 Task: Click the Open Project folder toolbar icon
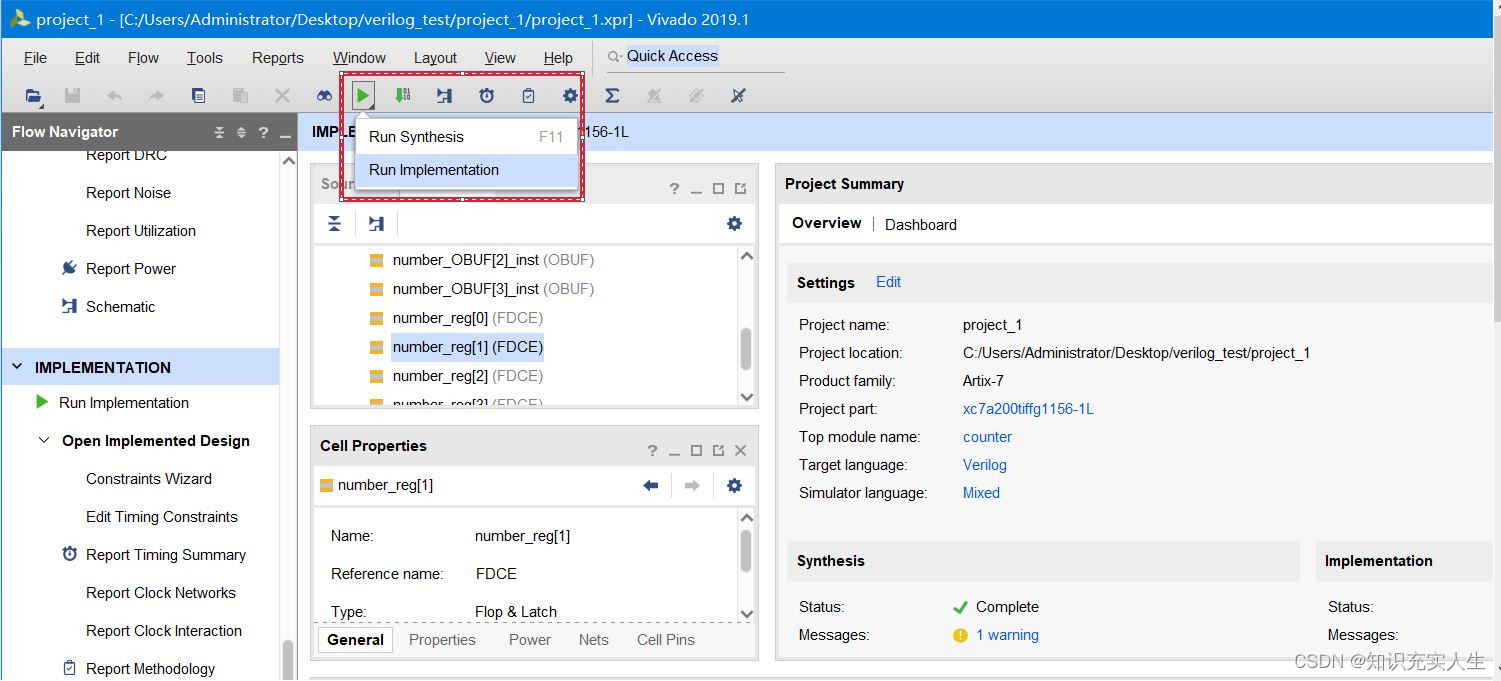(x=33, y=96)
